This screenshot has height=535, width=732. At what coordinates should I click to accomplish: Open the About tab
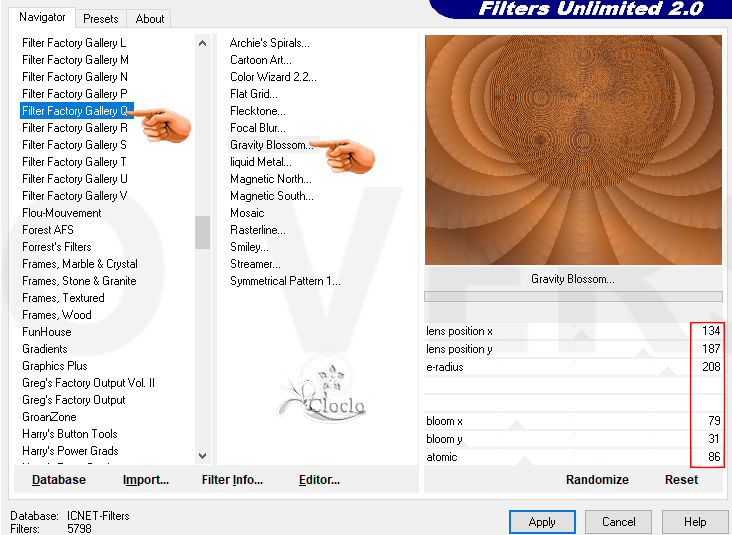point(150,18)
